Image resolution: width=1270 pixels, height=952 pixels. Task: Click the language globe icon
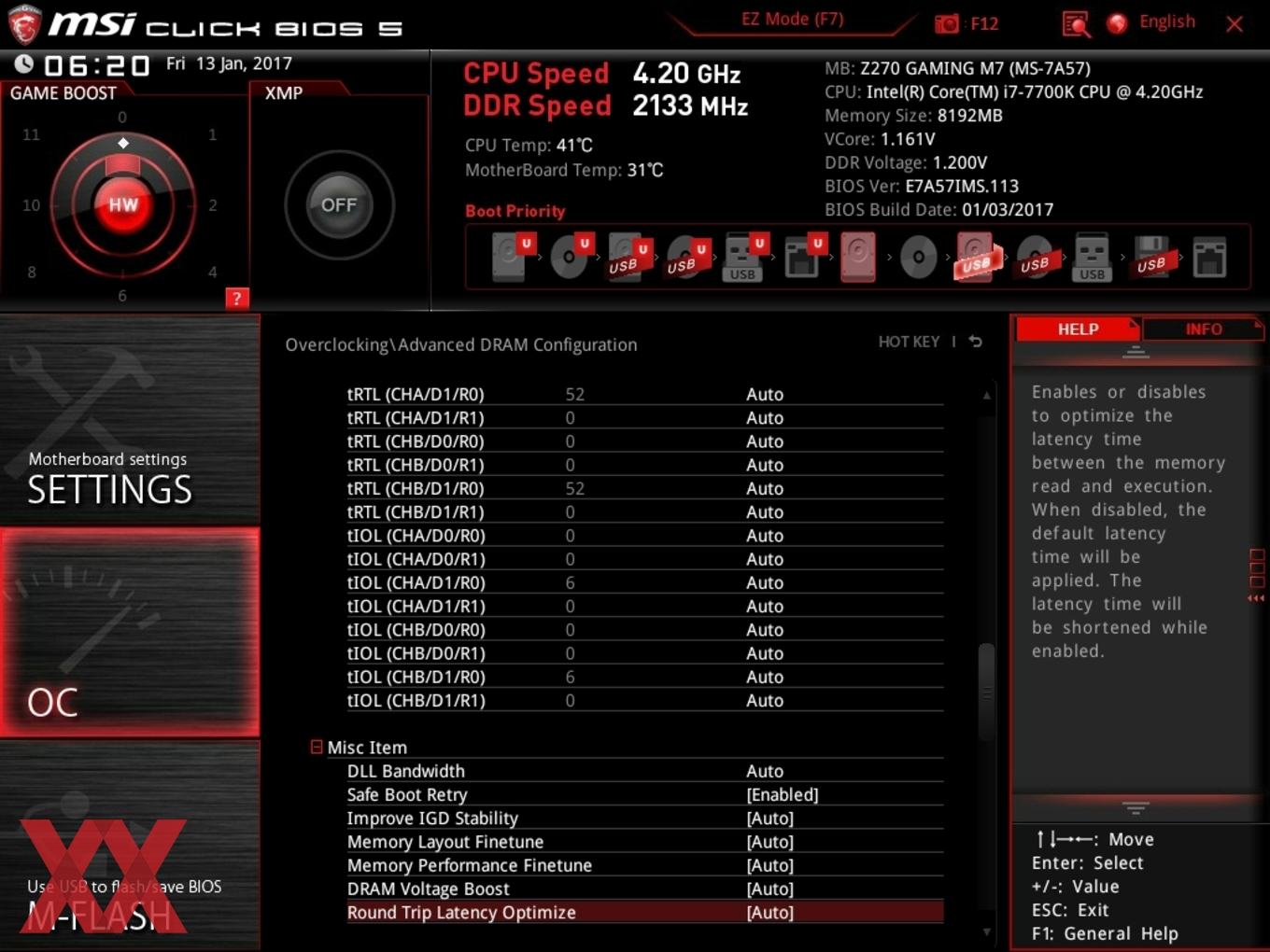tap(1117, 23)
